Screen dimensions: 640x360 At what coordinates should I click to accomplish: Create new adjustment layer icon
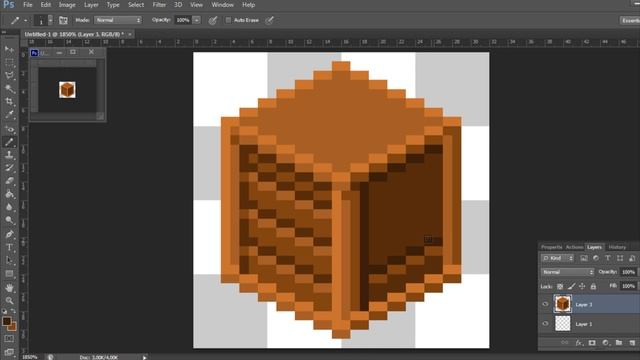pos(605,343)
